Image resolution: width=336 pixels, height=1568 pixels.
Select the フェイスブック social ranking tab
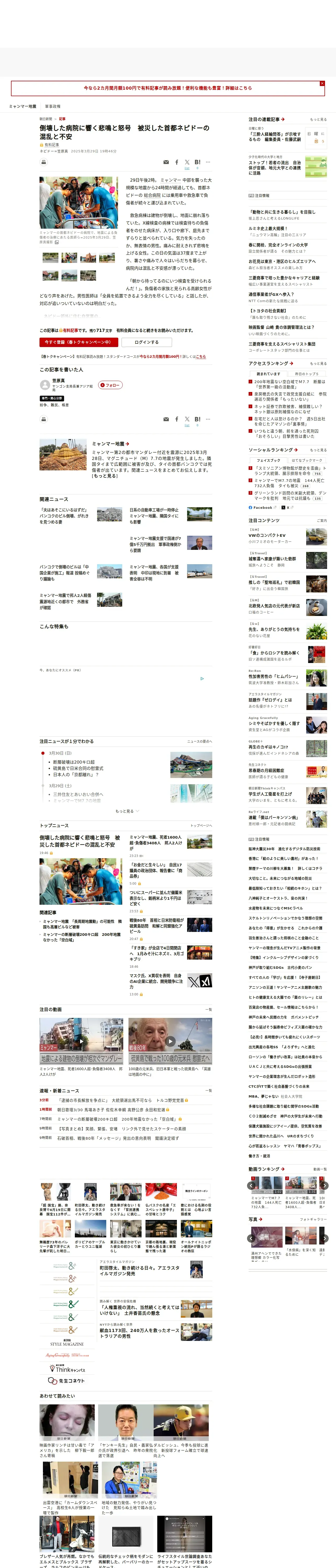tap(268, 460)
